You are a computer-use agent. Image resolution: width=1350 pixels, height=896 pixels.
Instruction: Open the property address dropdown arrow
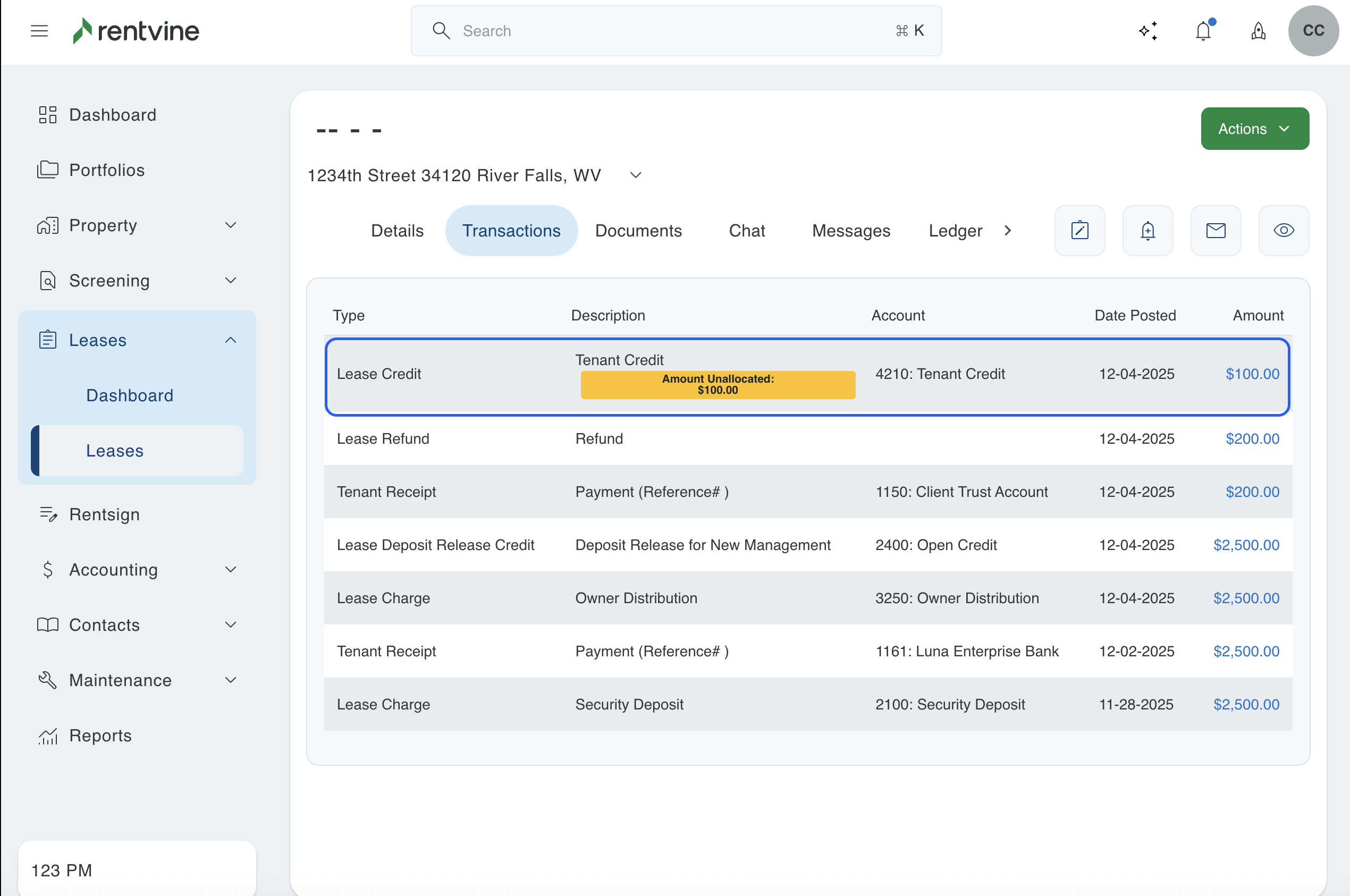tap(635, 175)
